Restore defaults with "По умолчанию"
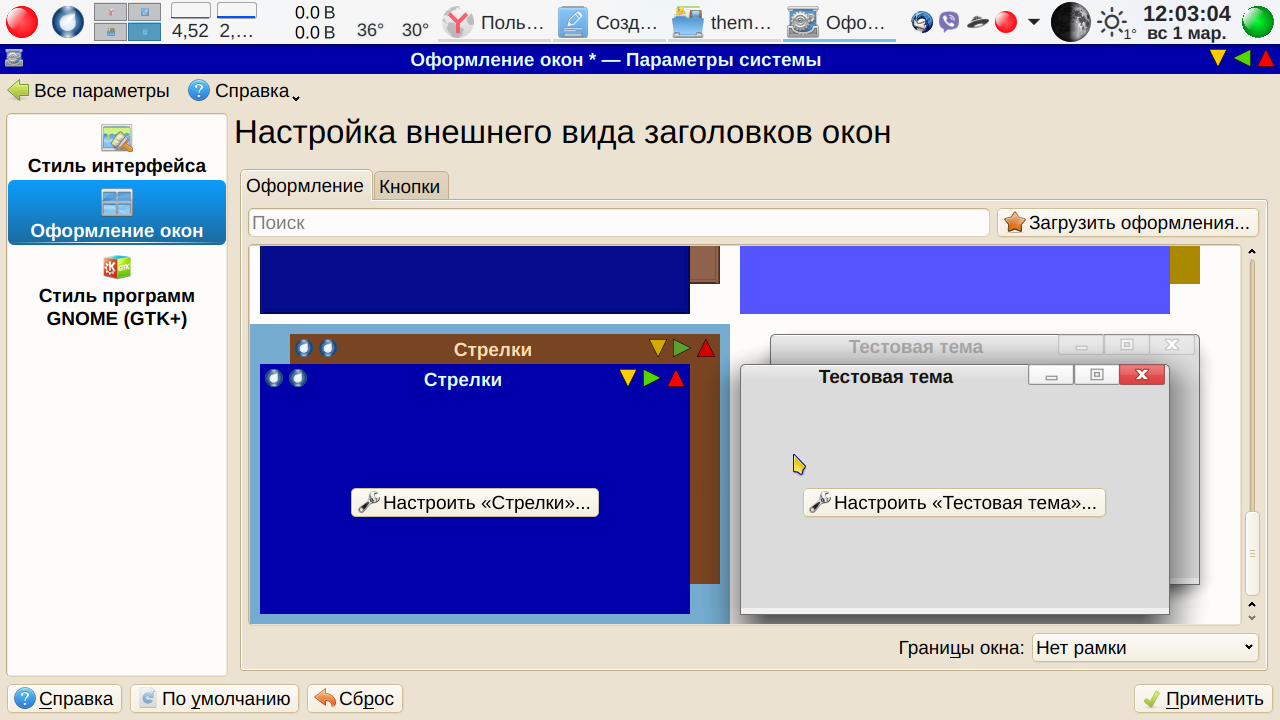Image resolution: width=1280 pixels, height=720 pixels. (215, 699)
